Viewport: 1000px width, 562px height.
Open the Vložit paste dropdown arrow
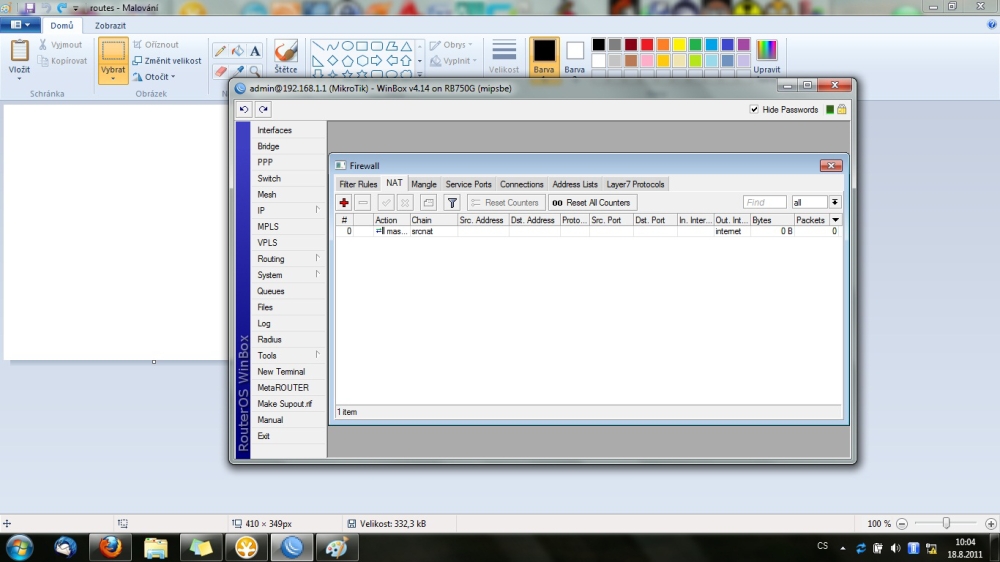click(x=19, y=78)
